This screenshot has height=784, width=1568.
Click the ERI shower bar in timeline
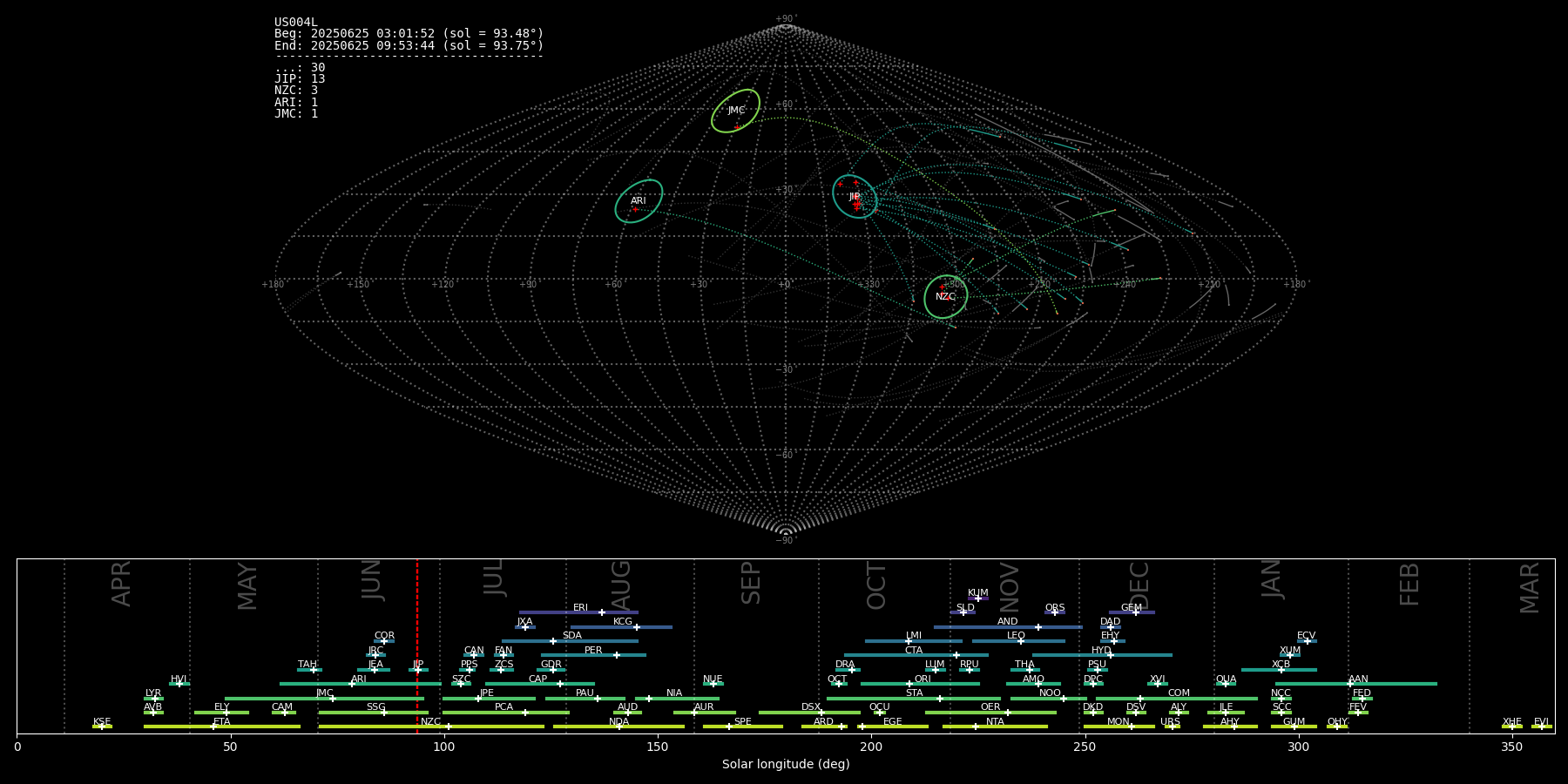(x=578, y=612)
